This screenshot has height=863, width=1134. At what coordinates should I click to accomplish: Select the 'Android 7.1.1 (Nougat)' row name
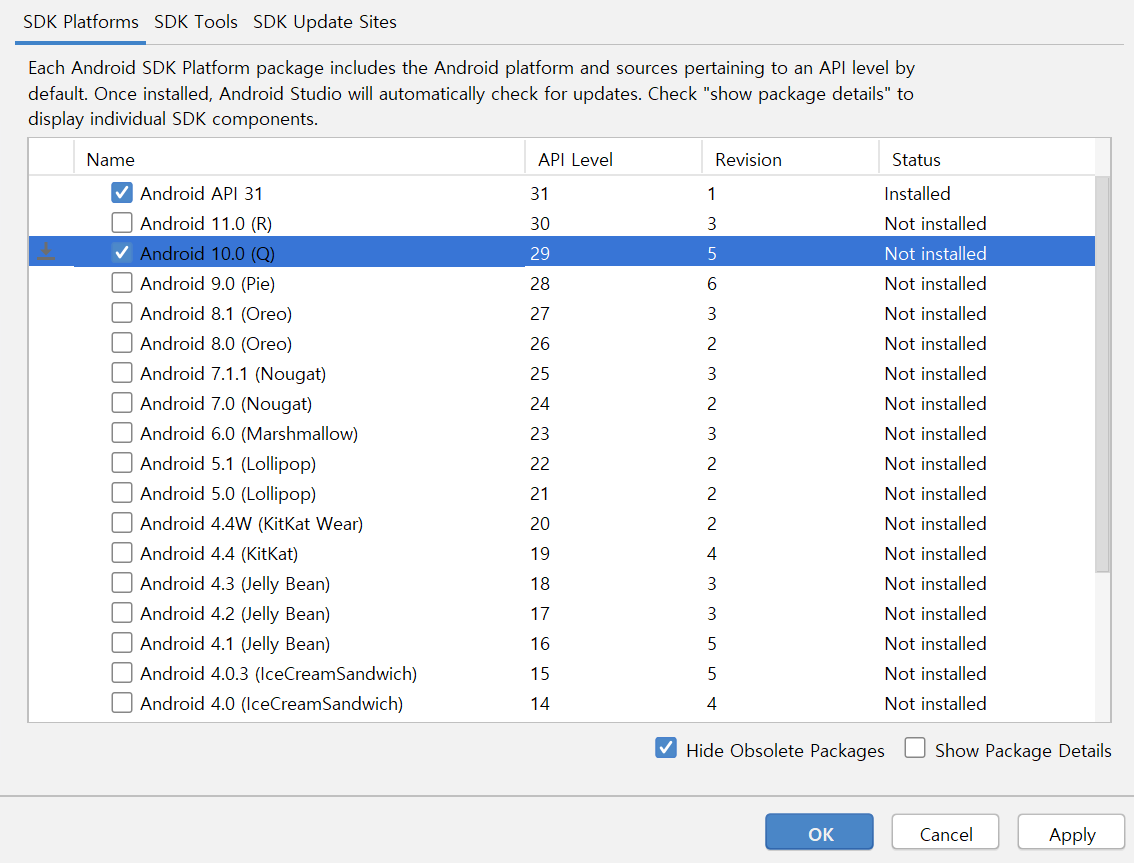[x=233, y=374]
